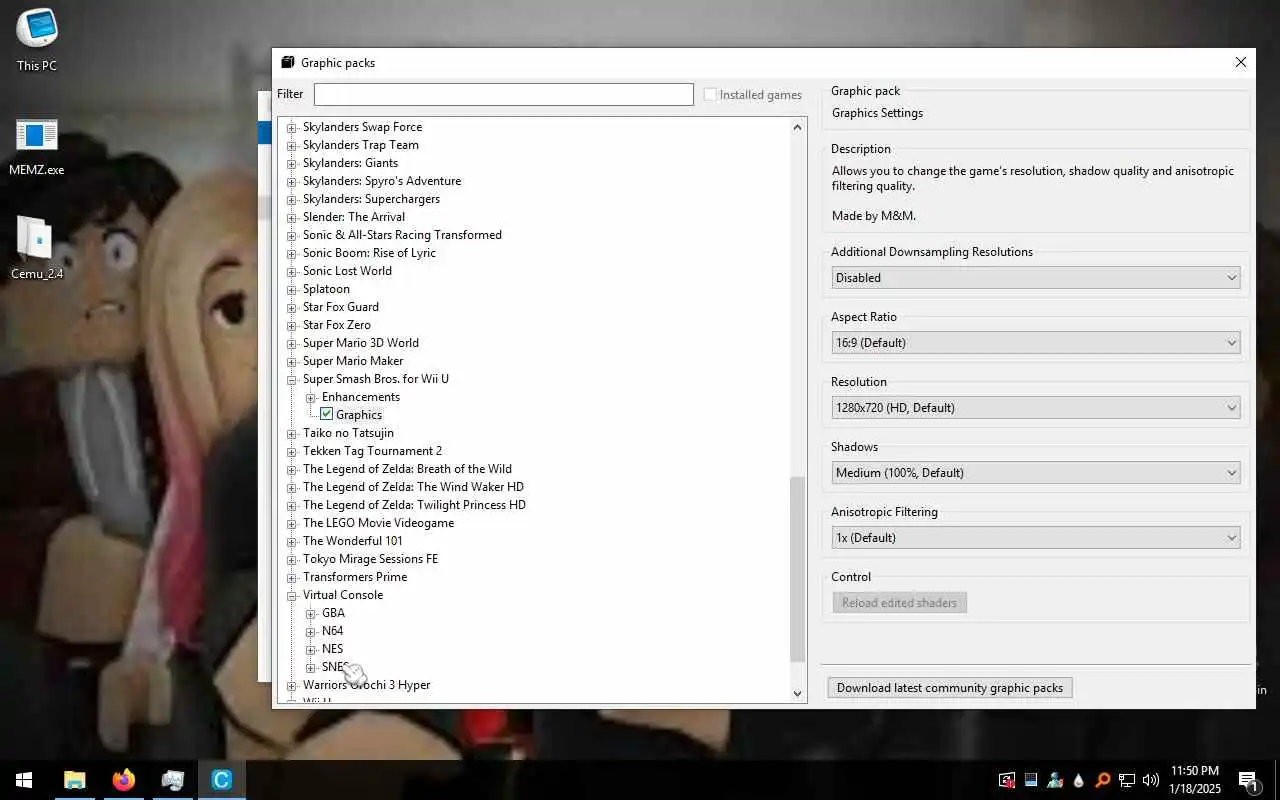Enable the Installed games checkbox
This screenshot has width=1280, height=800.
[710, 95]
